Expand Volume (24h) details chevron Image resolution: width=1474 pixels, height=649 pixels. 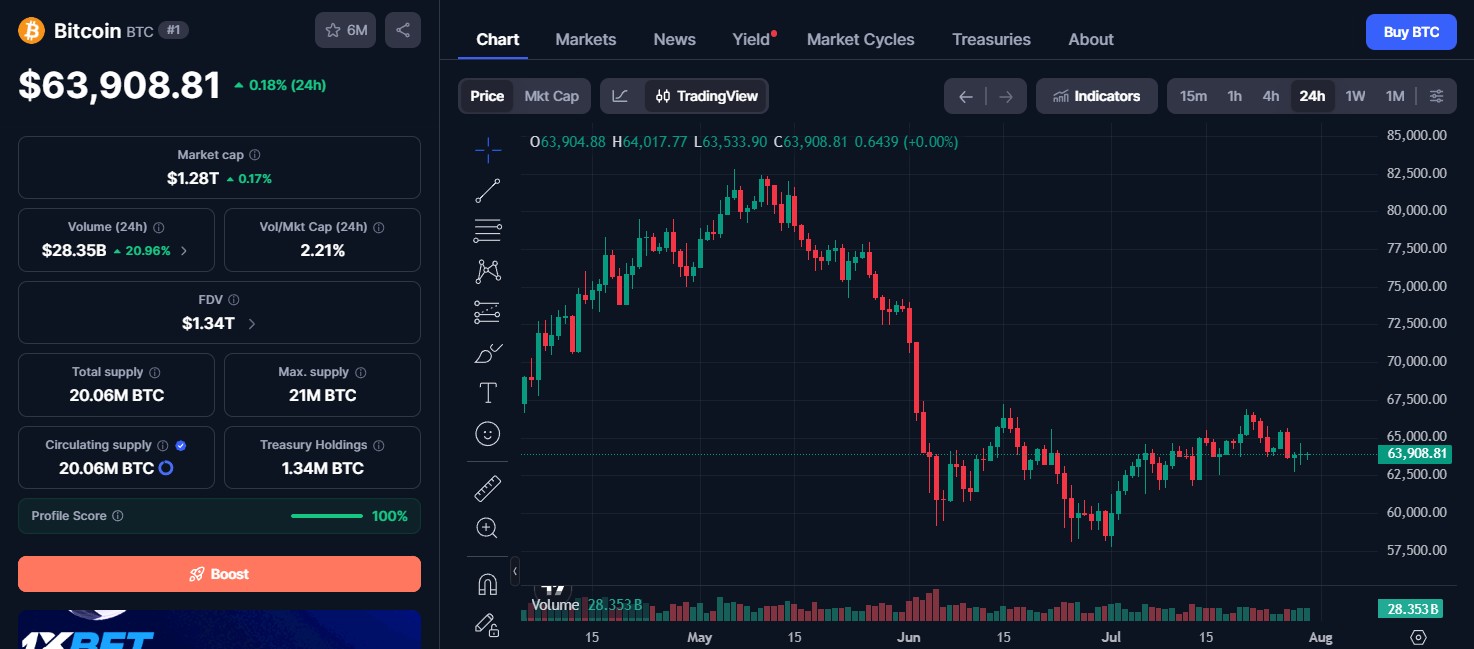(x=183, y=251)
